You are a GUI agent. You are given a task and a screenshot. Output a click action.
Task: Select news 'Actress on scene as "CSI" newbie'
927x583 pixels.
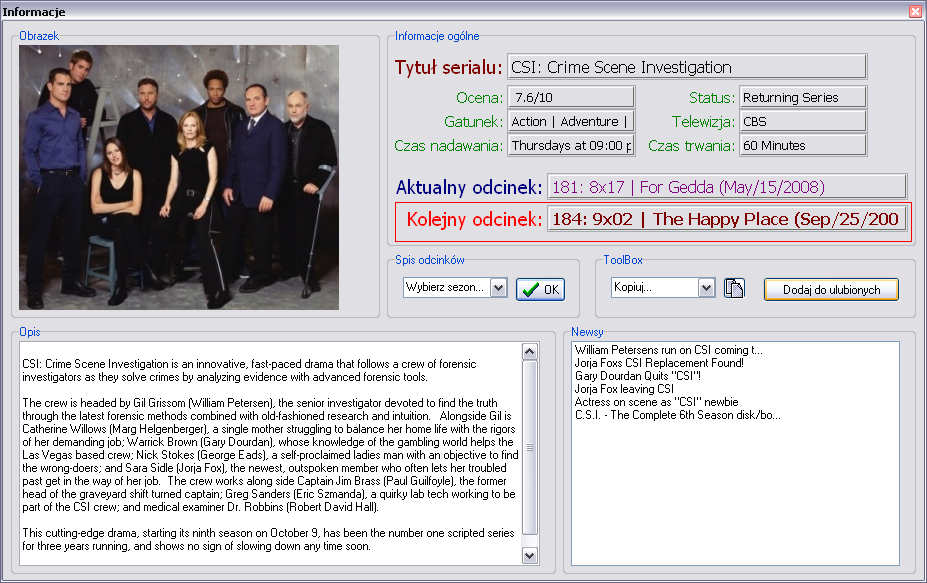coord(657,402)
